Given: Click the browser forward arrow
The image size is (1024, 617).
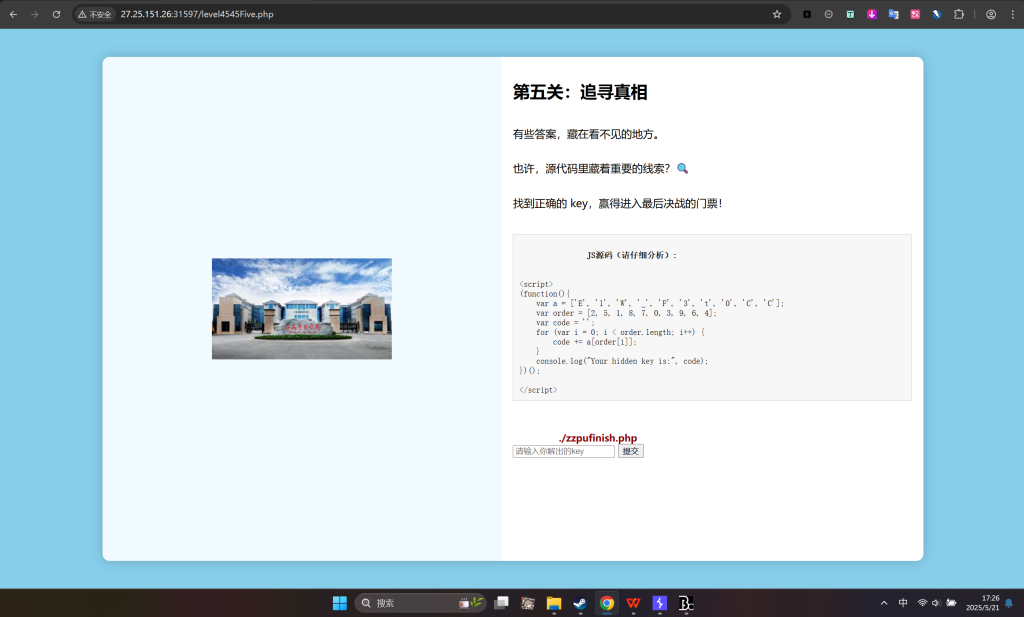Looking at the screenshot, I should coord(35,14).
